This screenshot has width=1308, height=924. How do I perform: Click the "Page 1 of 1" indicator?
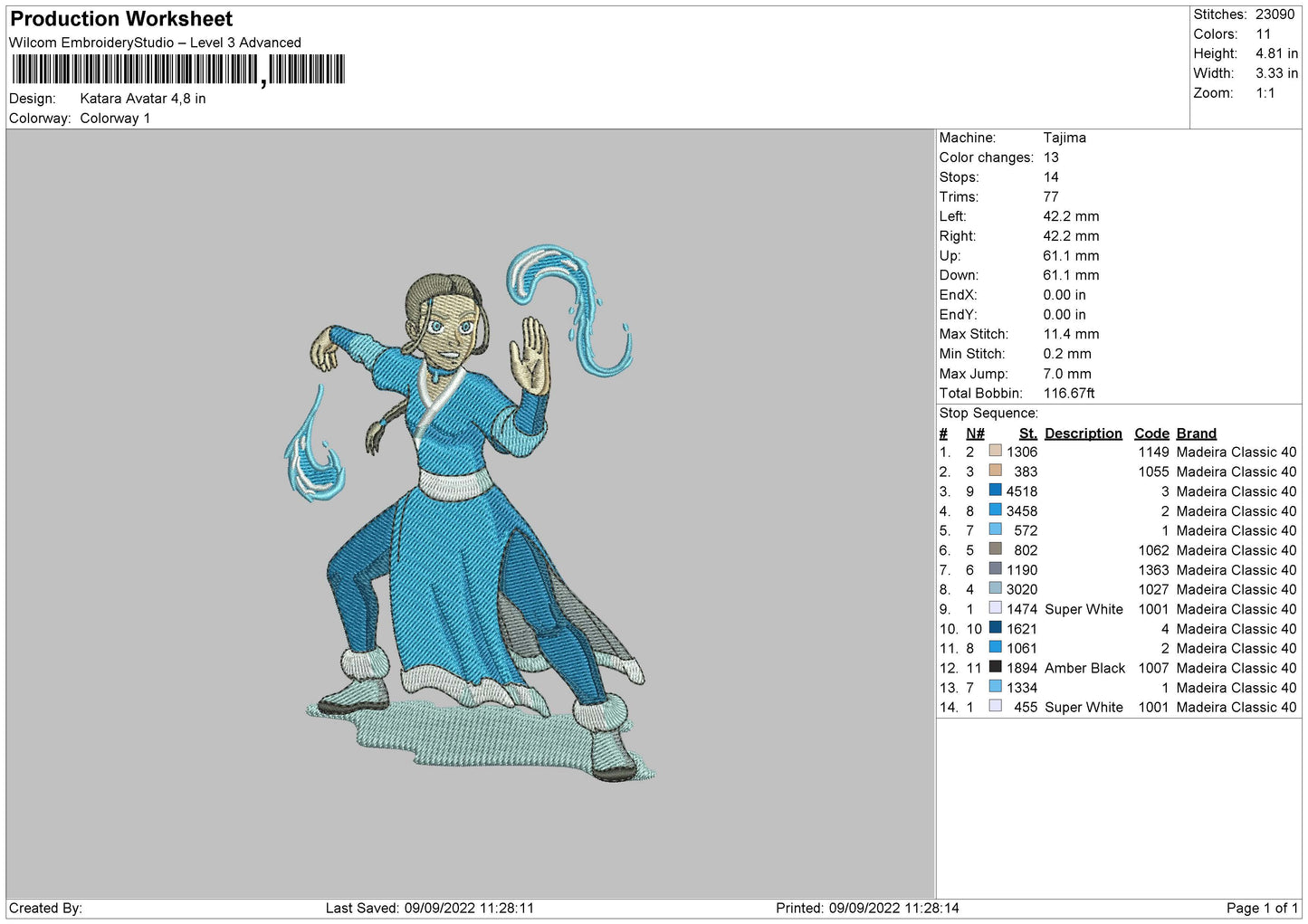tap(1262, 908)
